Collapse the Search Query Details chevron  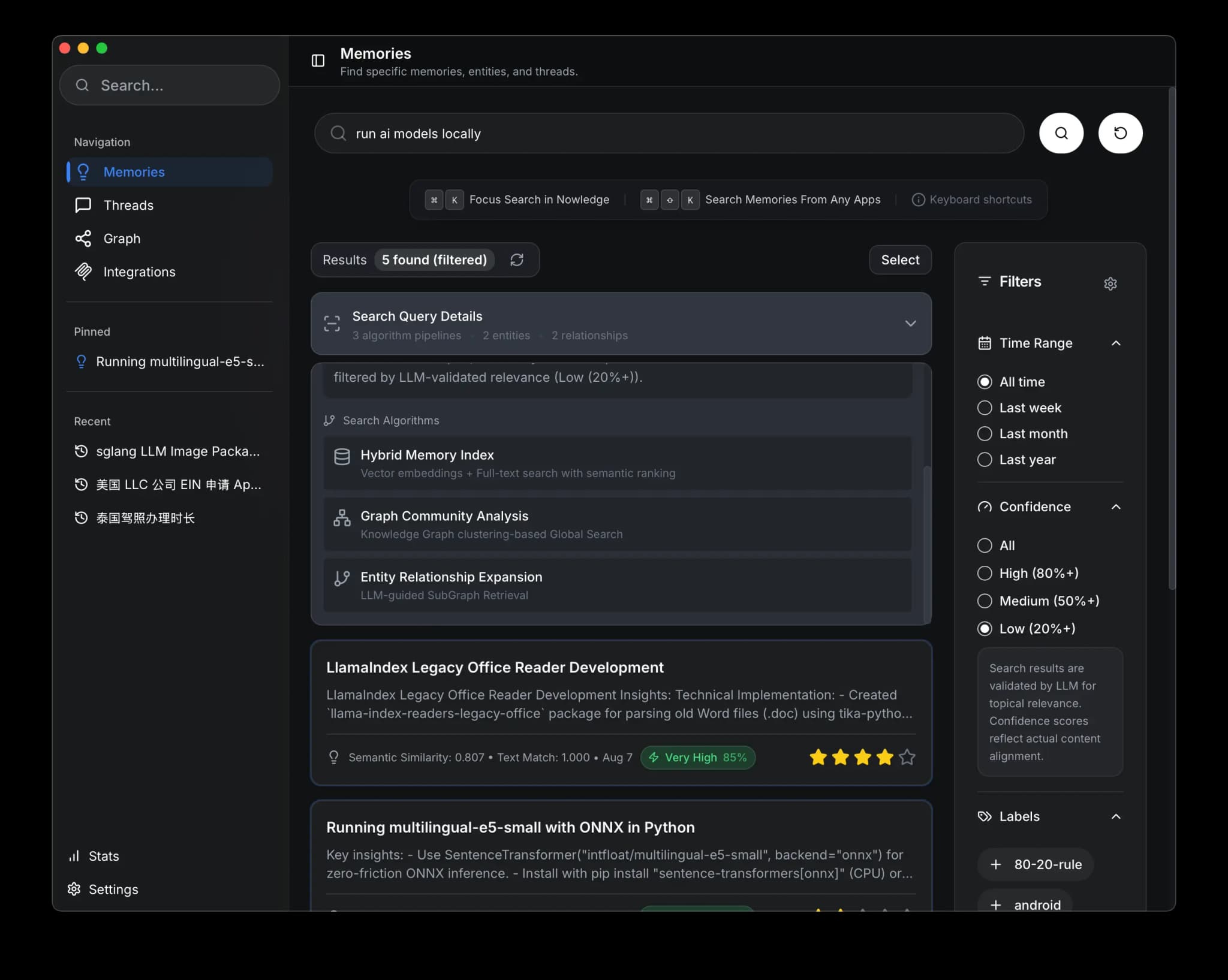click(x=910, y=324)
